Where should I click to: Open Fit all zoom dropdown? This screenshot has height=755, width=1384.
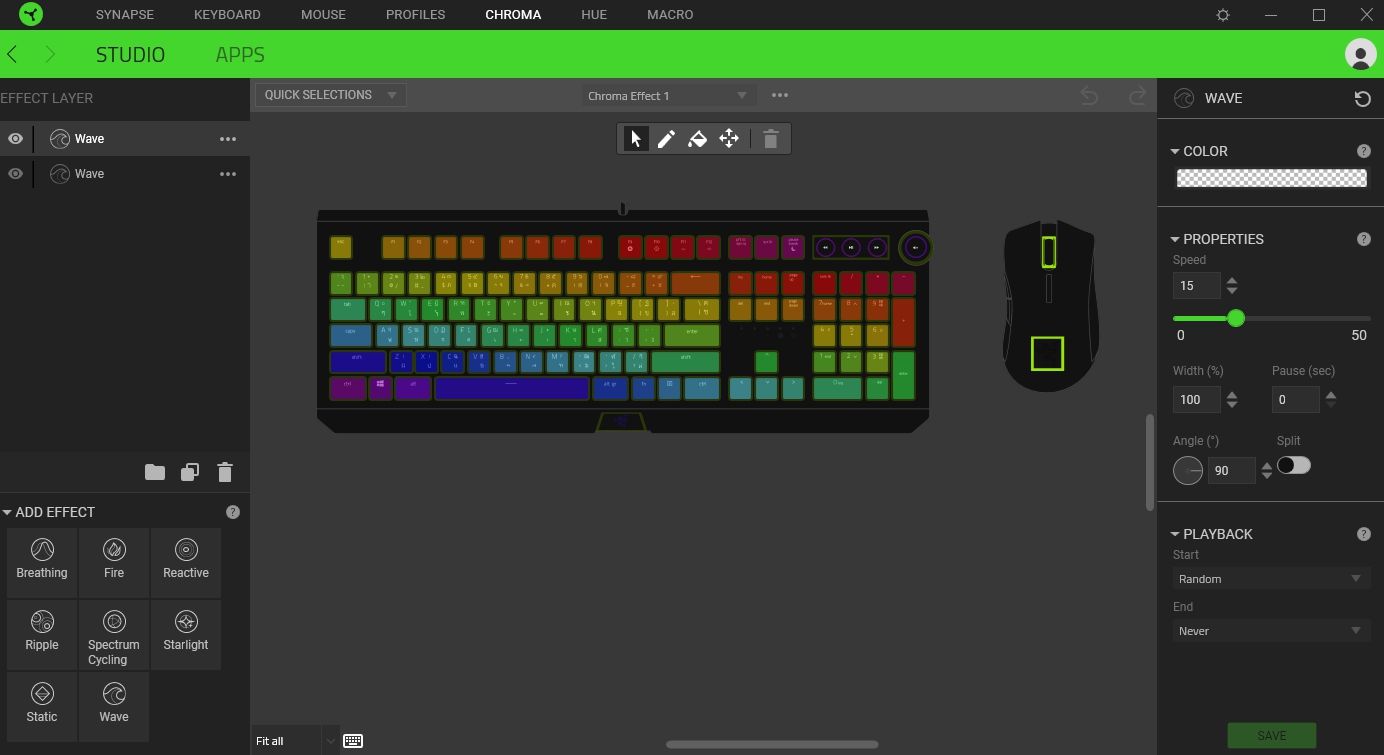tap(296, 741)
